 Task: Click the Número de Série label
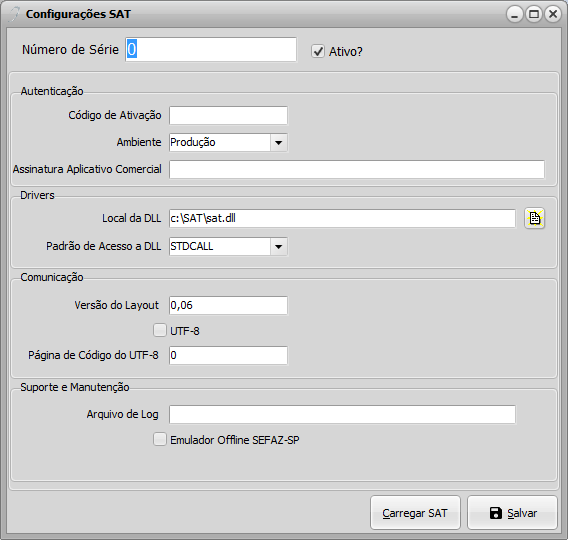70,50
